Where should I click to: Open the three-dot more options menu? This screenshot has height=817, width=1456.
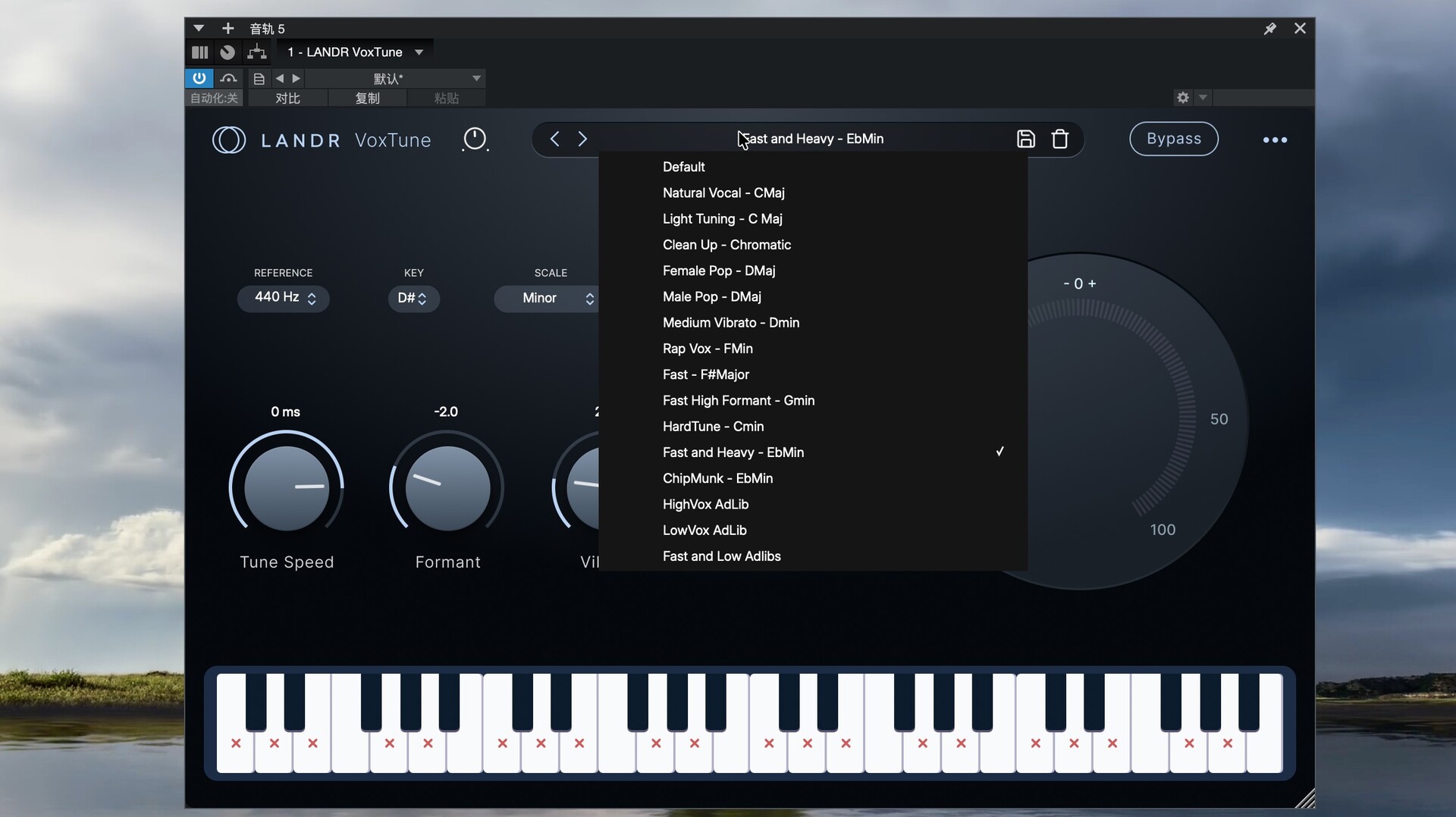pyautogui.click(x=1274, y=140)
